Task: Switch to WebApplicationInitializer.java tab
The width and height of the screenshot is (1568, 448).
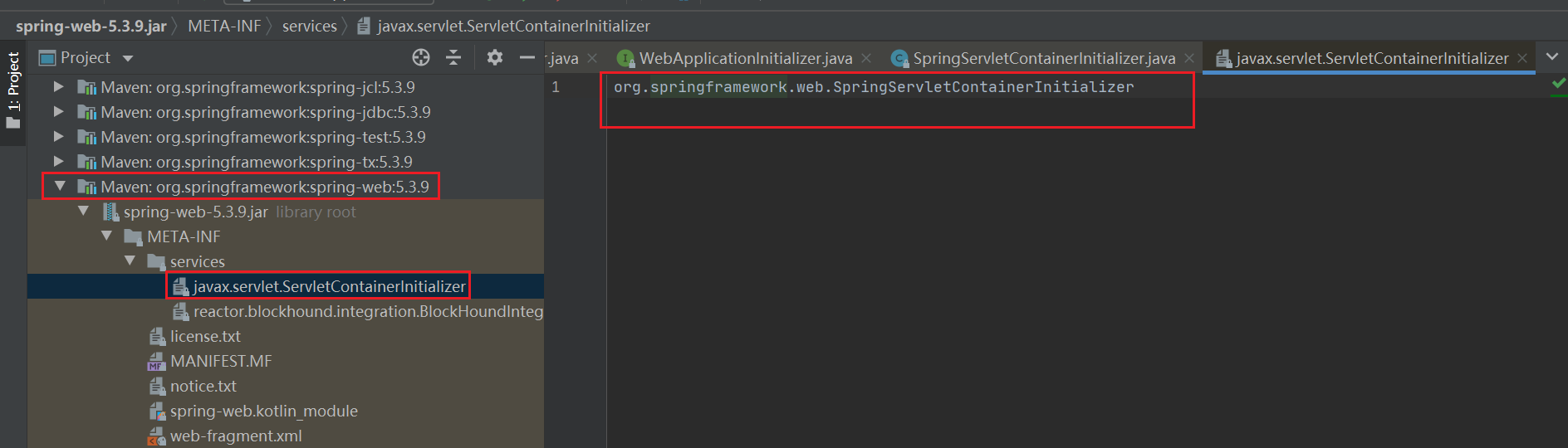Action: point(746,58)
